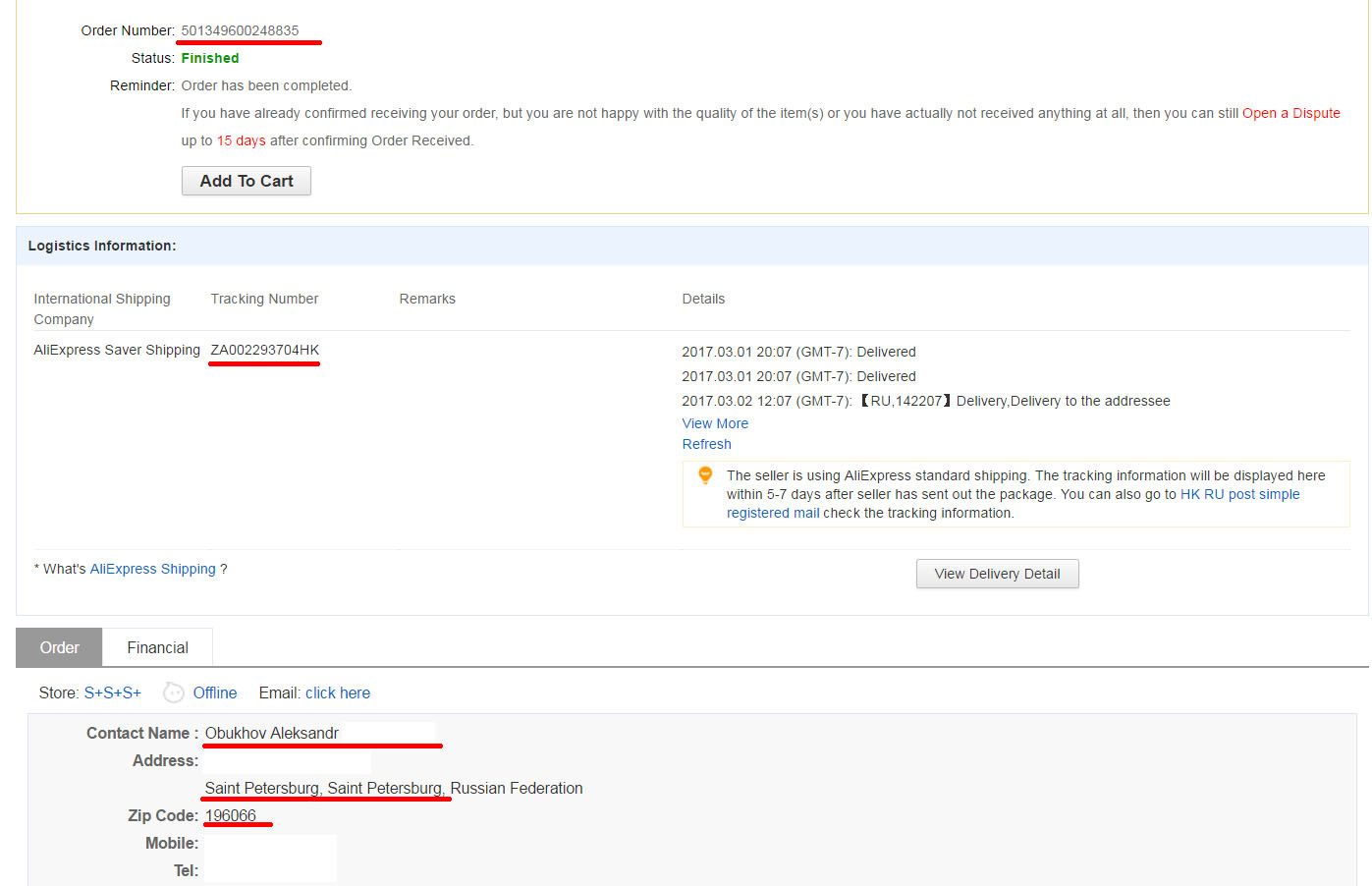Open the AliExpress Shipping help link
The image size is (1372, 886).
[x=152, y=569]
